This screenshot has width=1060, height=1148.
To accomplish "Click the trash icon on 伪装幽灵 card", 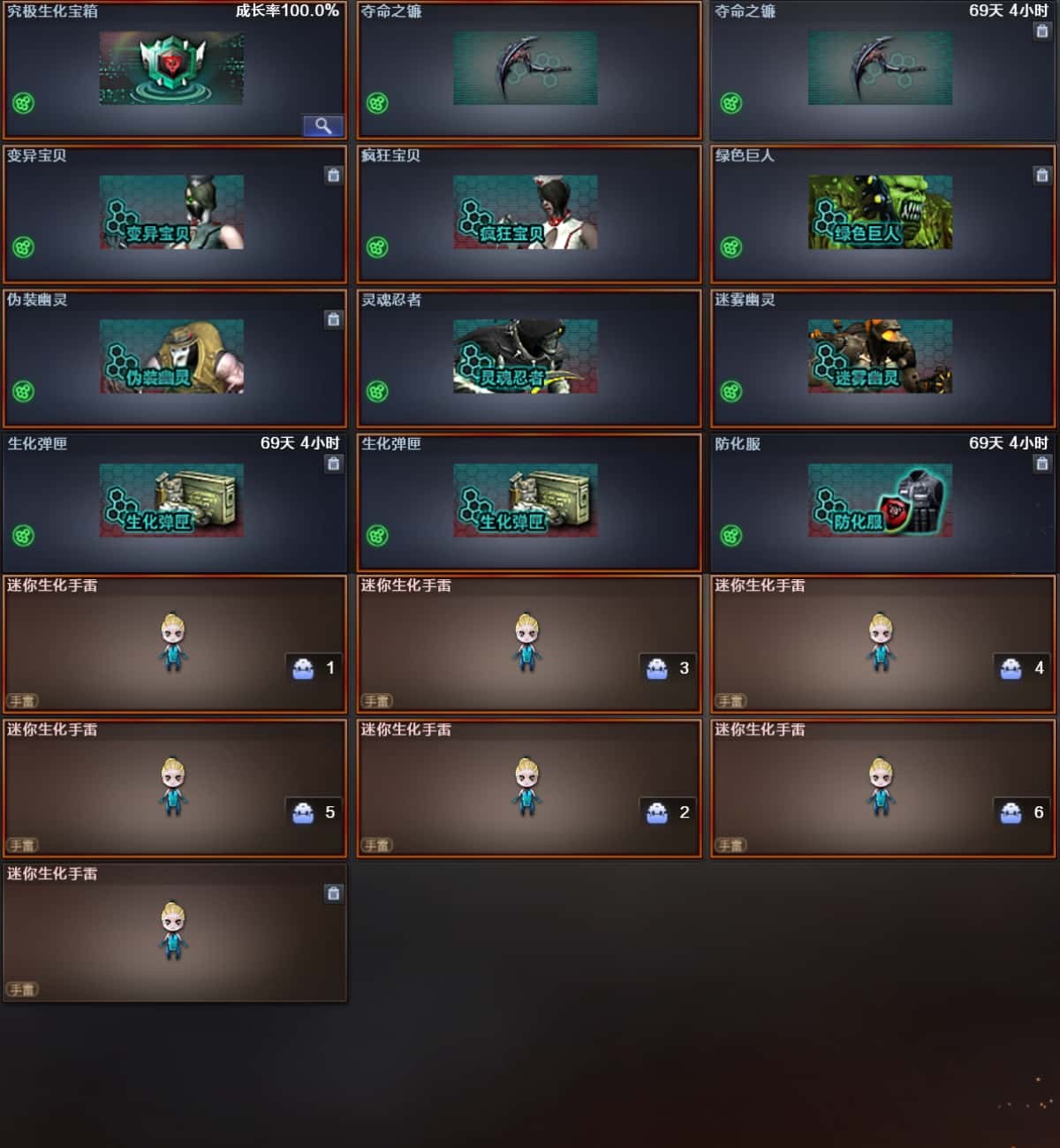I will point(333,319).
